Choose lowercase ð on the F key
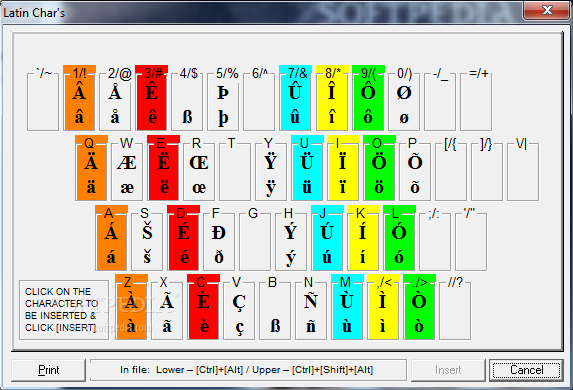The height and width of the screenshot is (390, 573). coord(219,257)
